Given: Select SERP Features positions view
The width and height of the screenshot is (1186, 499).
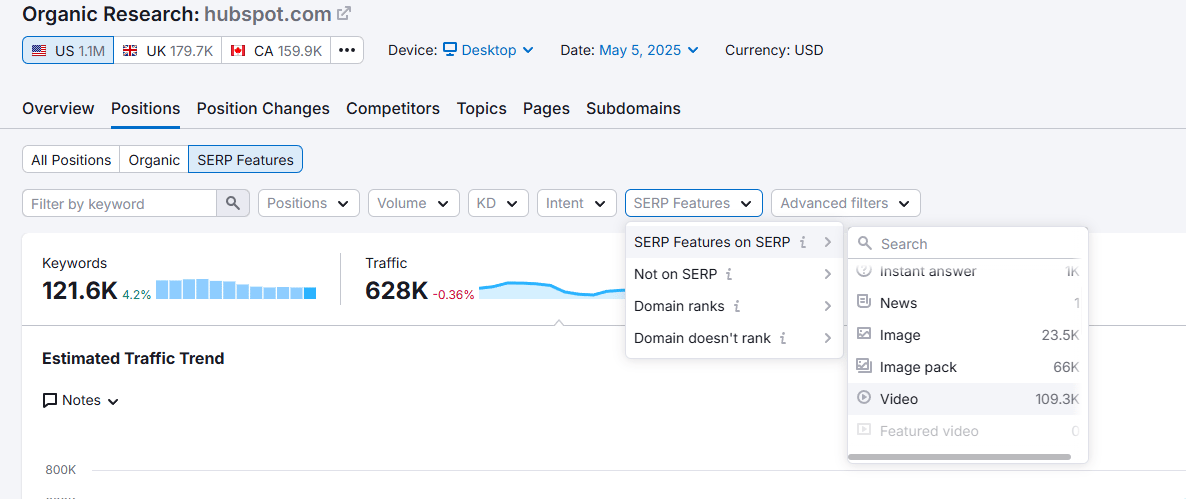Looking at the screenshot, I should [x=246, y=160].
